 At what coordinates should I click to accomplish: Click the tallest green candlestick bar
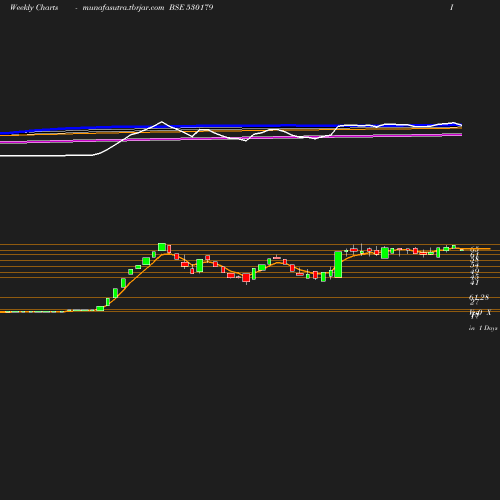338,264
